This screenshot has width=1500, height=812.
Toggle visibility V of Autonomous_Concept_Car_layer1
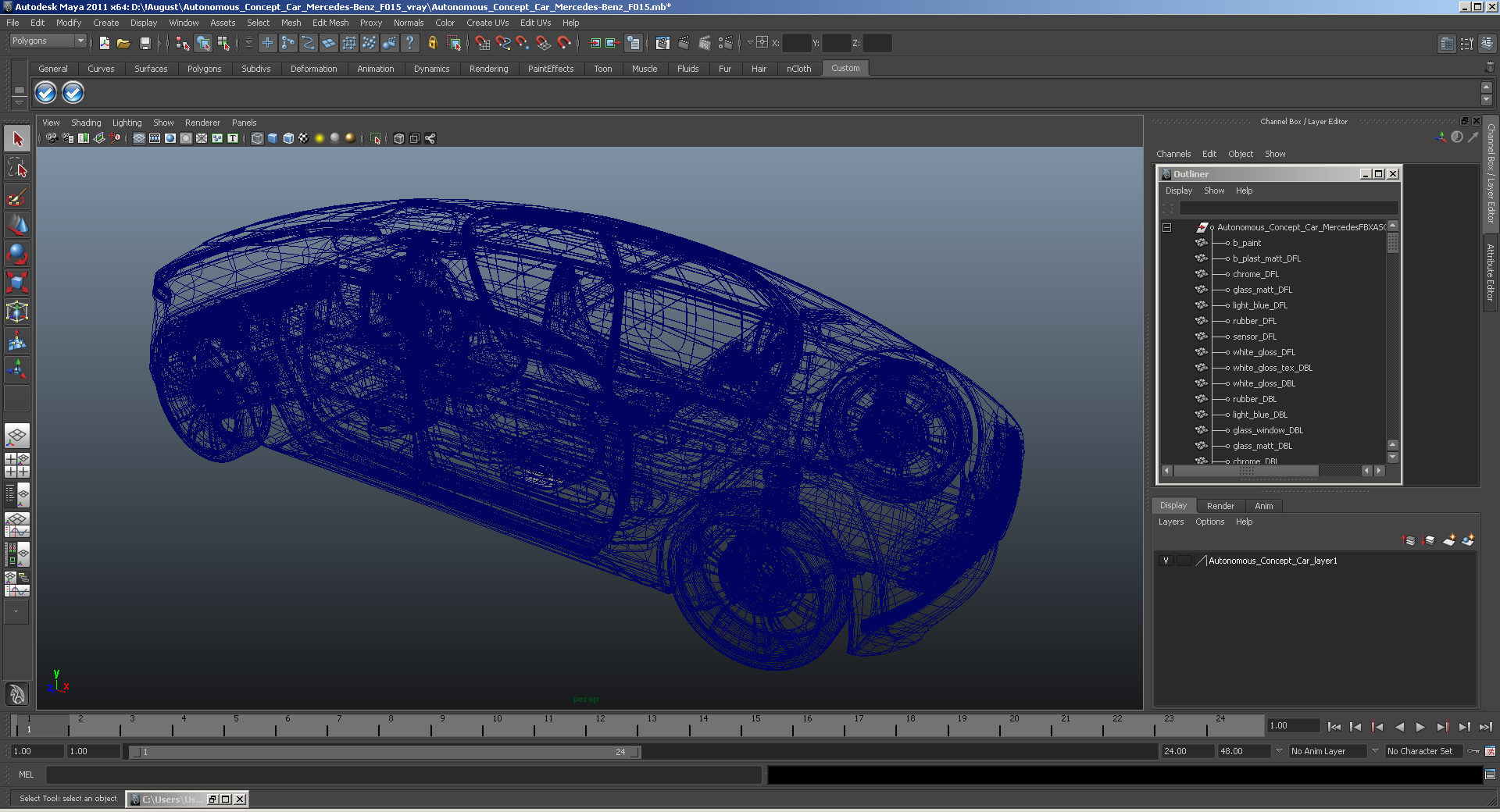pyautogui.click(x=1166, y=561)
